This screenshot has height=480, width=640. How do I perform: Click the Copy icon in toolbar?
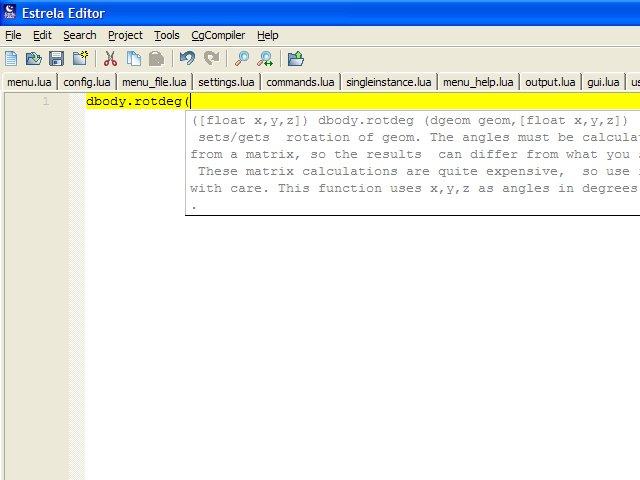(x=133, y=59)
